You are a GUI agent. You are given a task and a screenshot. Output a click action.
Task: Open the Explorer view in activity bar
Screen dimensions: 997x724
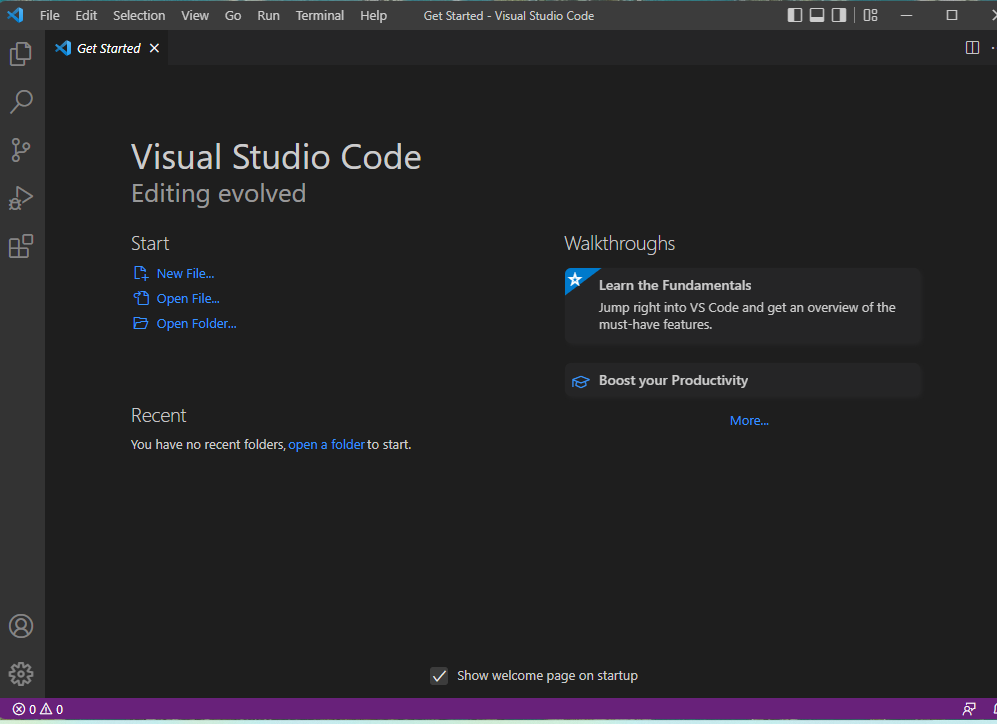tap(21, 53)
